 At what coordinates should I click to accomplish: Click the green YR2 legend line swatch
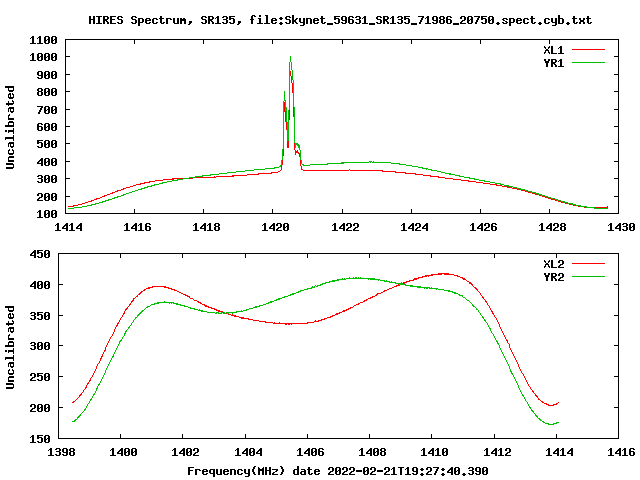588,276
